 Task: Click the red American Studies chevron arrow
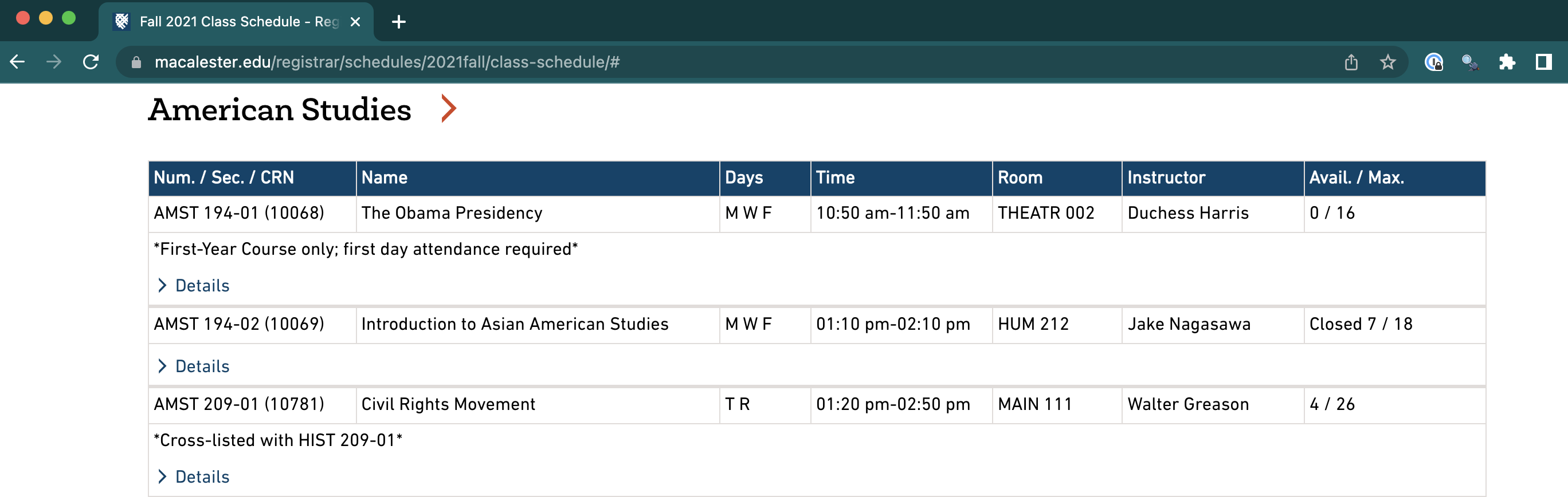449,109
